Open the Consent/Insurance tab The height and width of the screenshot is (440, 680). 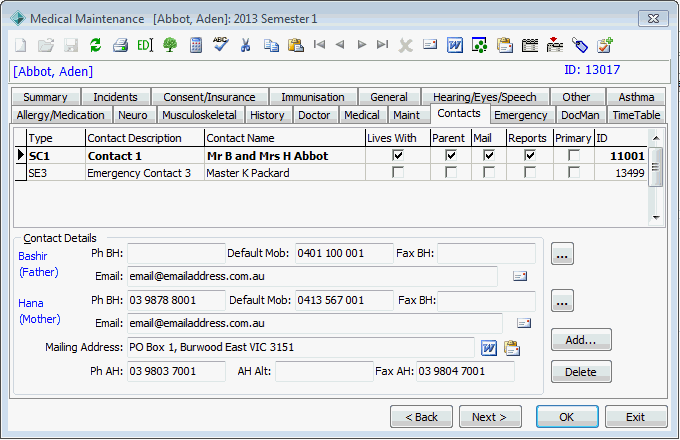pos(209,97)
